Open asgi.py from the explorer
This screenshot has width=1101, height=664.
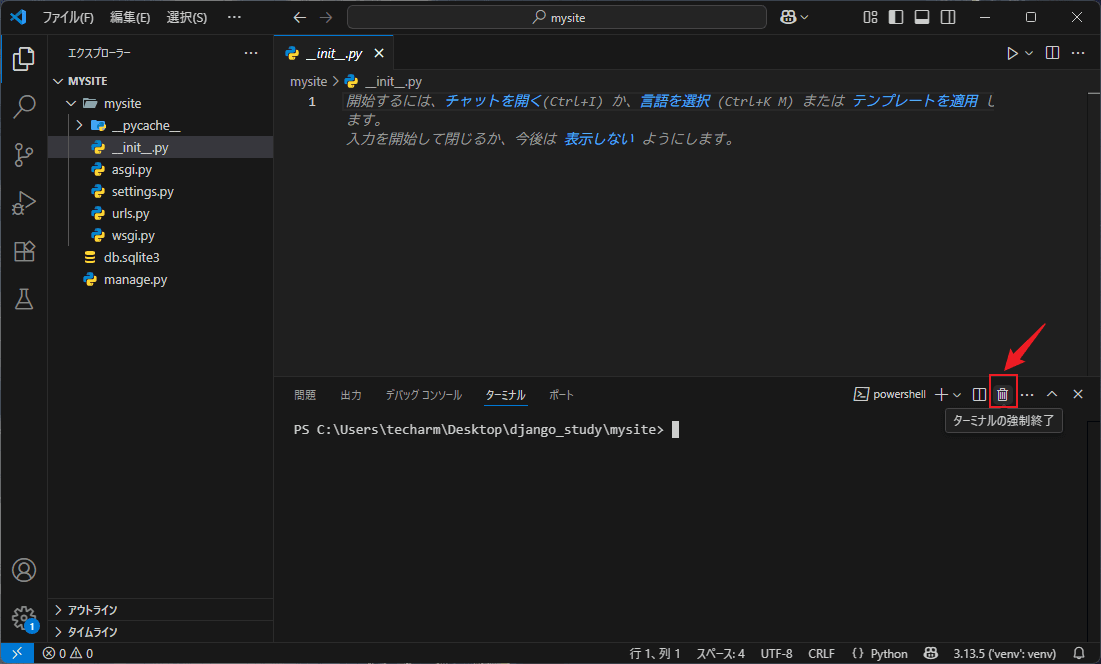click(x=160, y=169)
